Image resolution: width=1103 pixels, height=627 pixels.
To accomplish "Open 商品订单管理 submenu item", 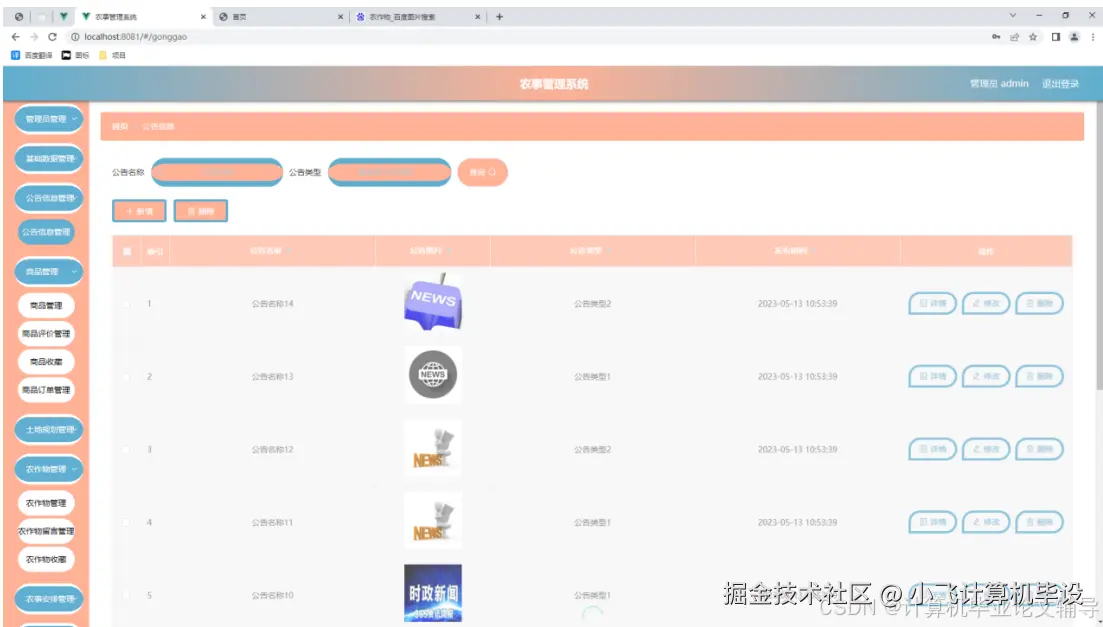I will tap(46, 390).
